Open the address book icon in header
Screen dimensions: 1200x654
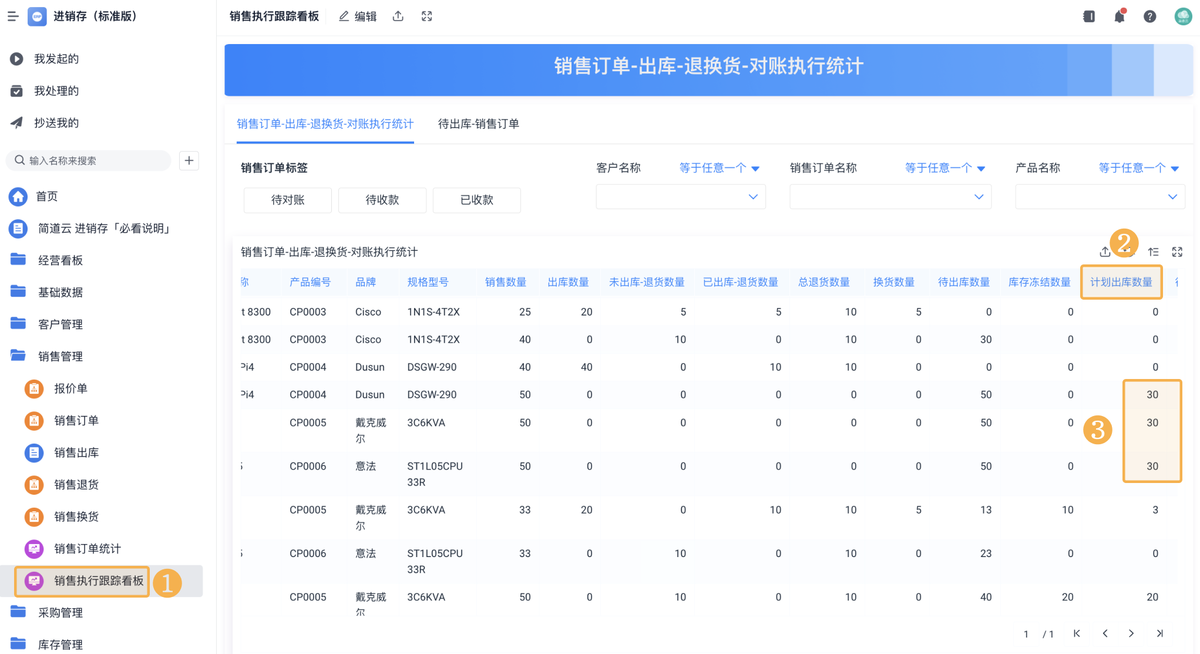1089,17
